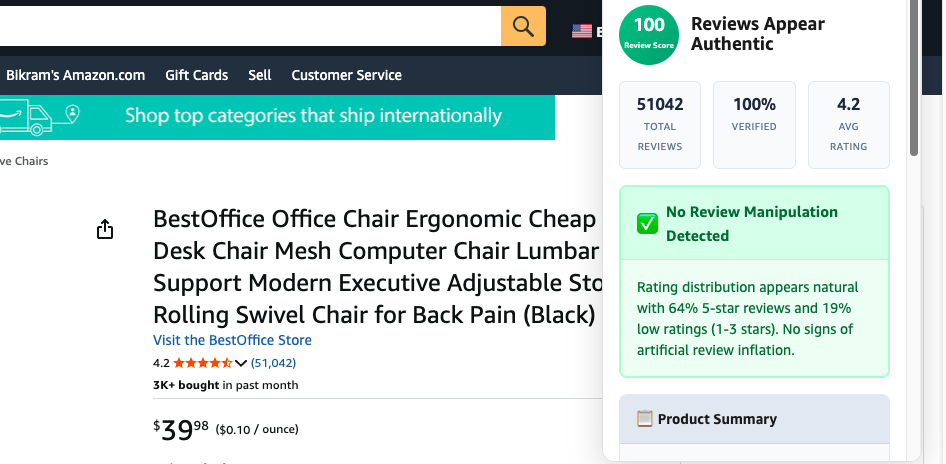946x464 pixels.
Task: Click the orange star rating icons
Action: (203, 363)
